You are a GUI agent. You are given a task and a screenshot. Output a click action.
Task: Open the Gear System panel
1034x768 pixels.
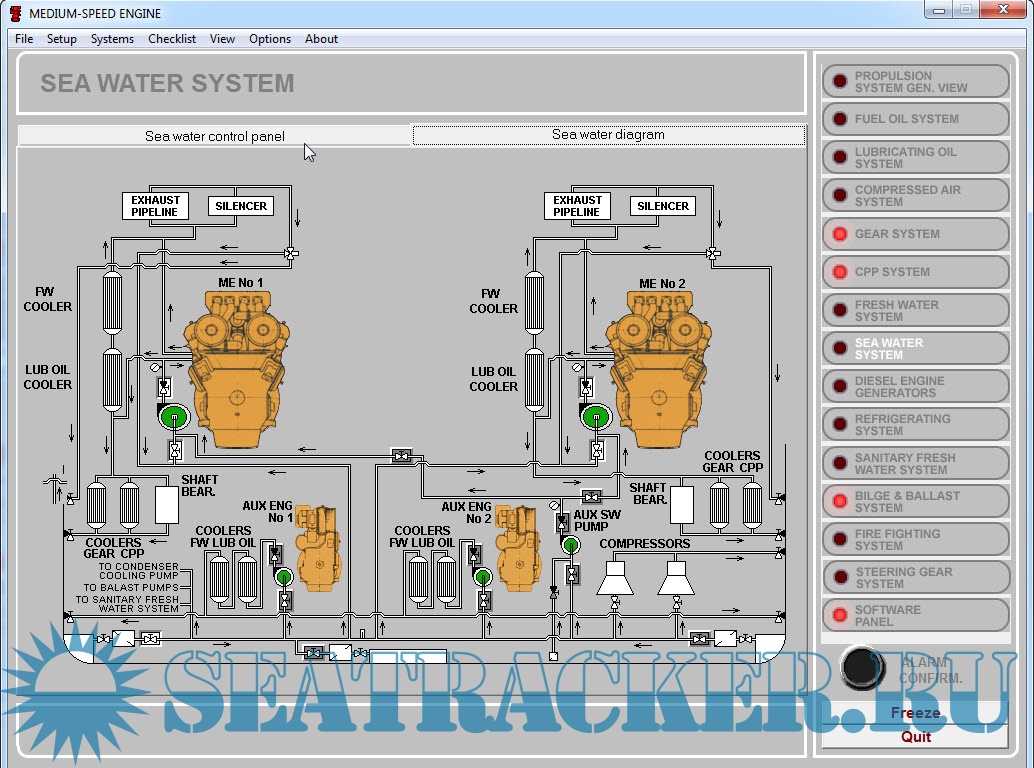point(915,234)
